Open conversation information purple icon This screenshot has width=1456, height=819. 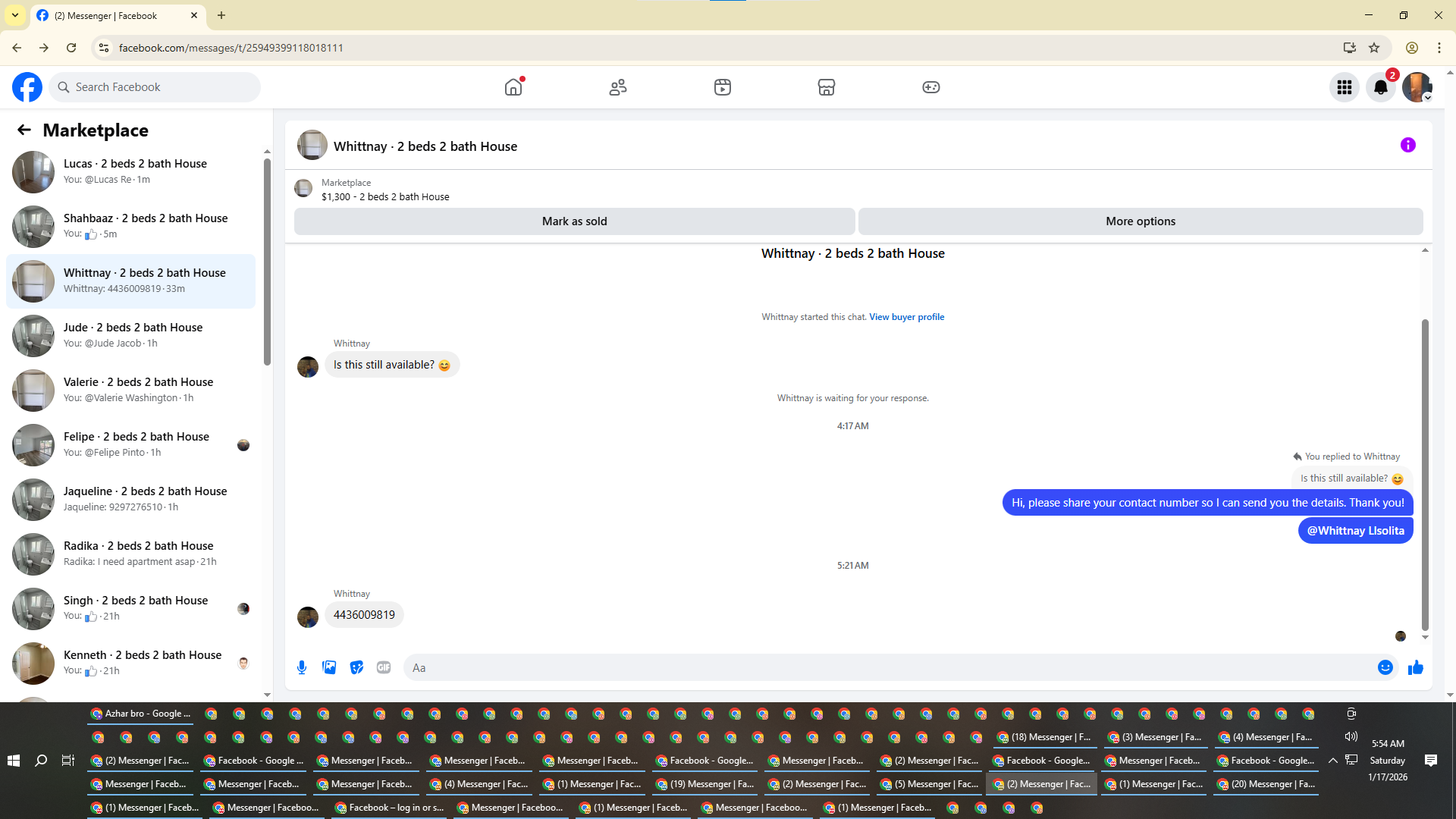pos(1407,145)
